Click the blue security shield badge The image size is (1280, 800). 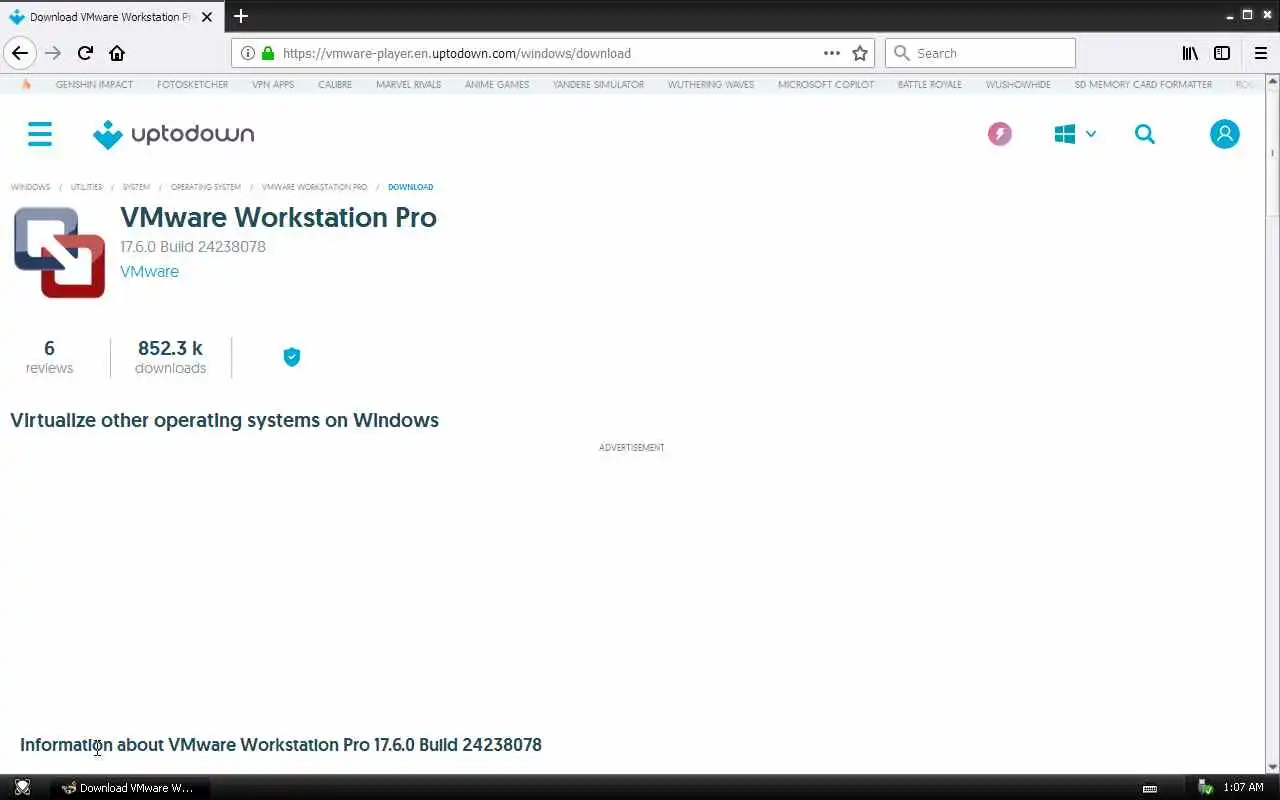(x=292, y=357)
